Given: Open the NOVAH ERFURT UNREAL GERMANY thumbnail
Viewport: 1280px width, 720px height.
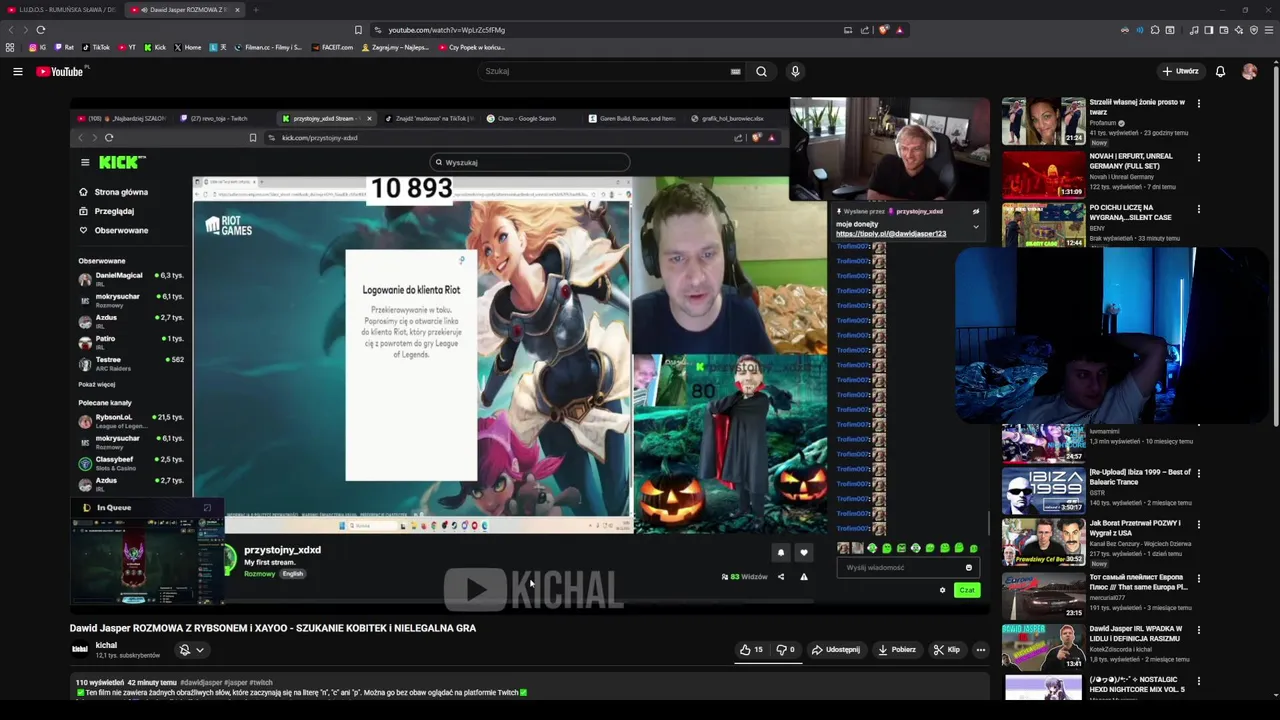Looking at the screenshot, I should tap(1043, 174).
